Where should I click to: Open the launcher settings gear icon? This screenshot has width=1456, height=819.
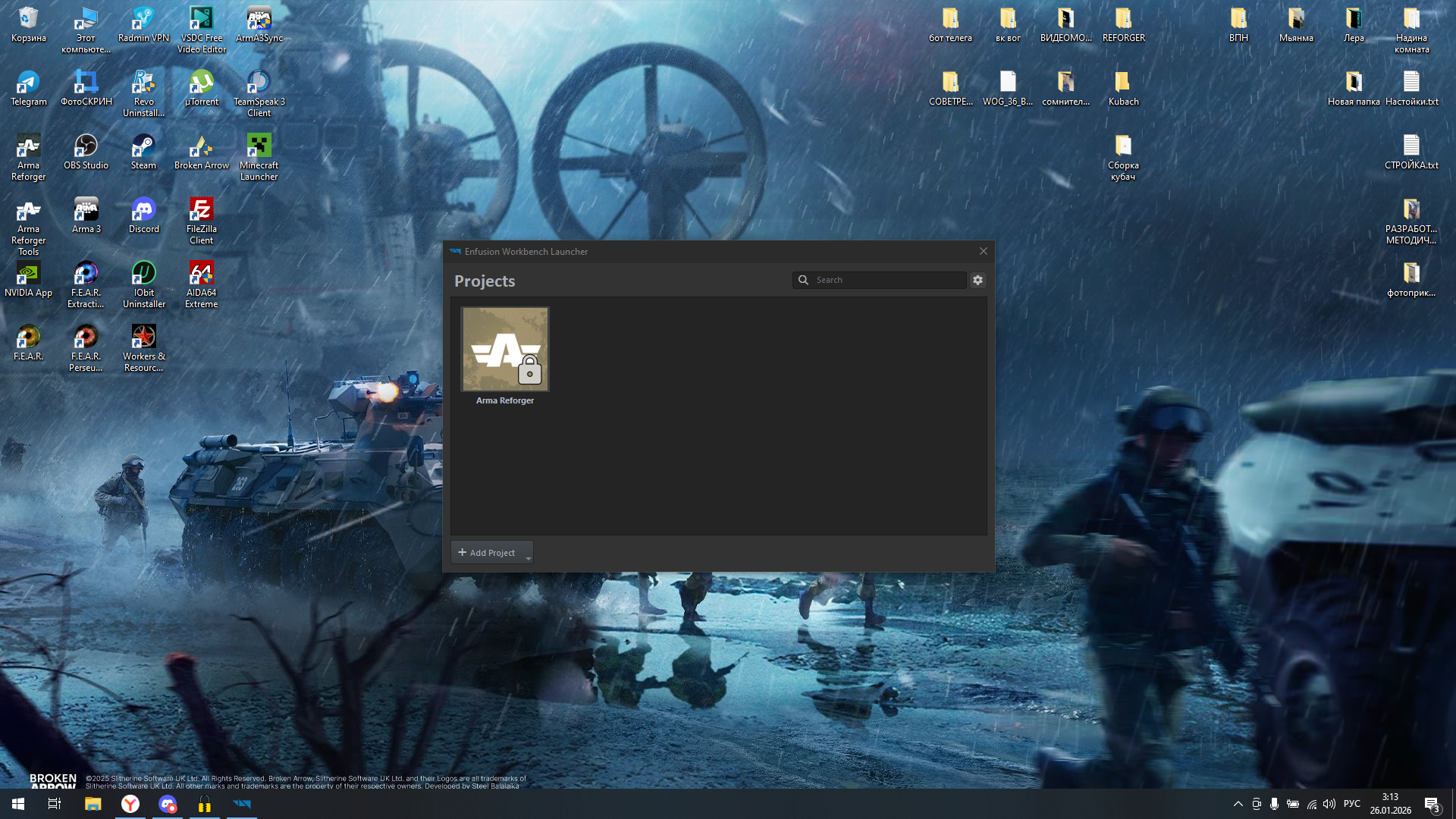[977, 280]
